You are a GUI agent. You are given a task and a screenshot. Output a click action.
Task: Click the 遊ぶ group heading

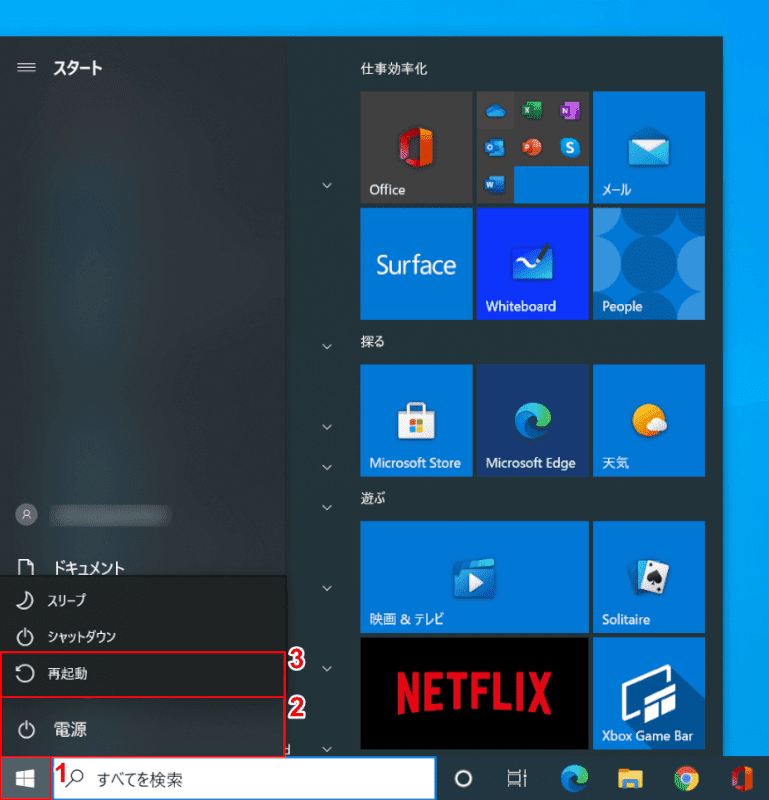(373, 498)
